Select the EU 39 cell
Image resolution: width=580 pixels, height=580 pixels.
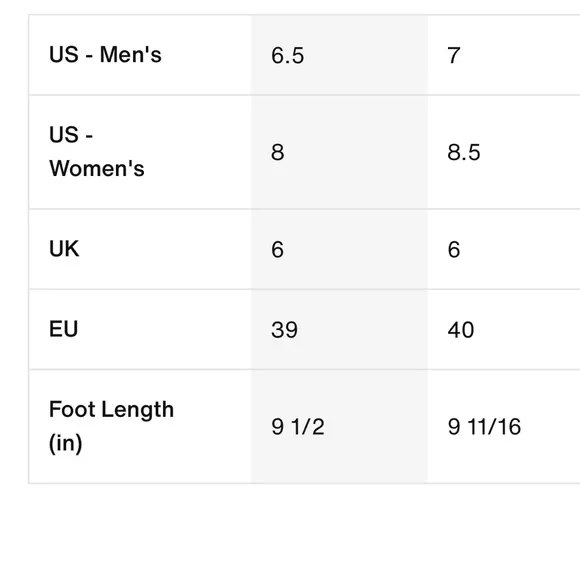pyautogui.click(x=340, y=329)
